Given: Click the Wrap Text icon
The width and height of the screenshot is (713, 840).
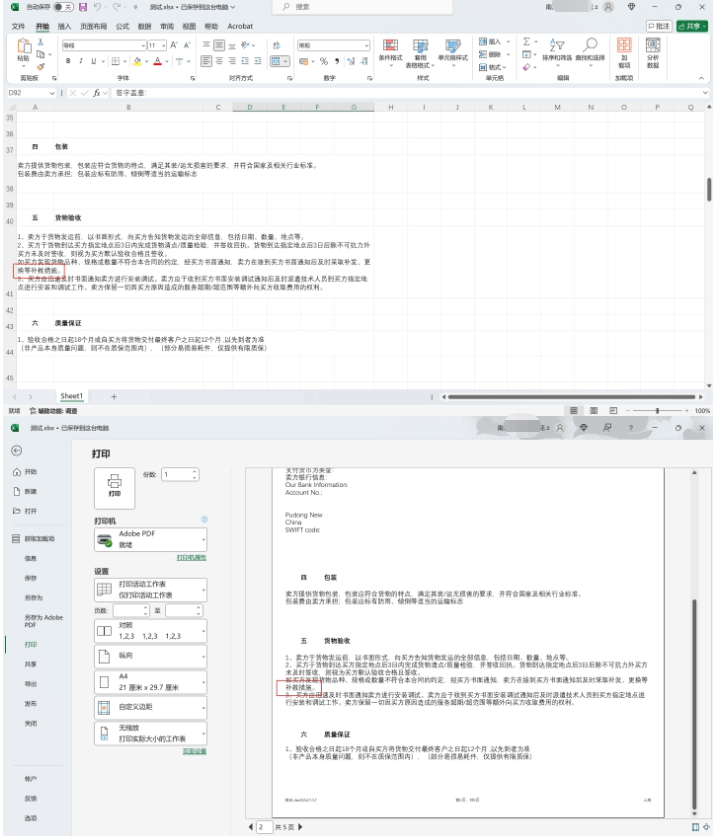Looking at the screenshot, I should (x=277, y=46).
